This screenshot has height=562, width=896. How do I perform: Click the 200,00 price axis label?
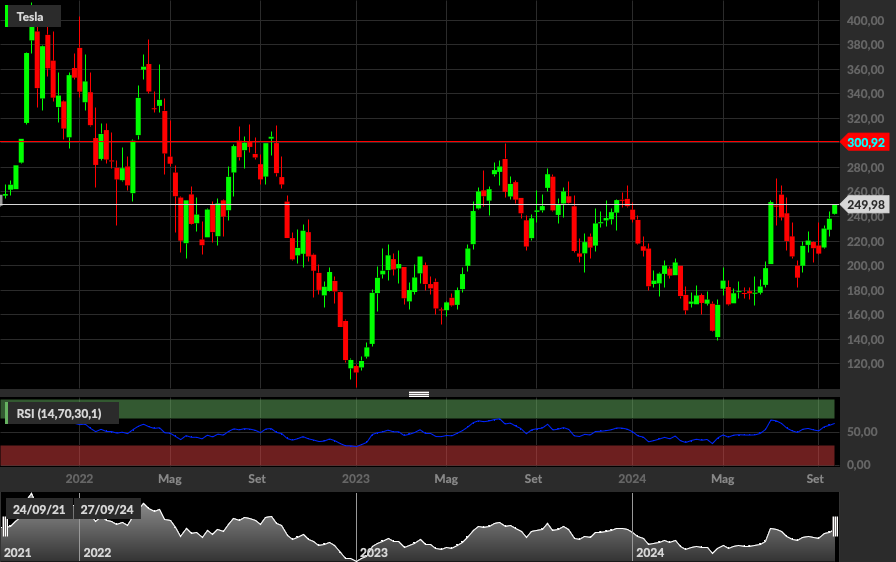(865, 266)
